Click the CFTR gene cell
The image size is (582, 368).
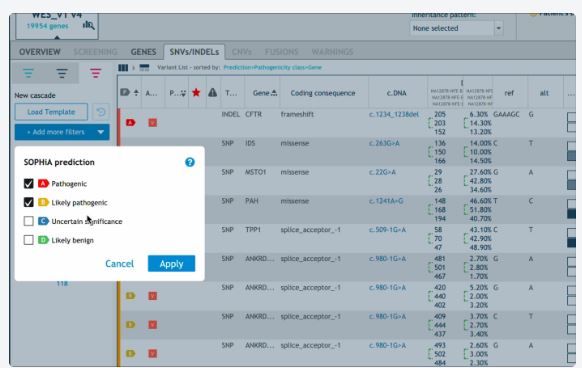[x=254, y=114]
